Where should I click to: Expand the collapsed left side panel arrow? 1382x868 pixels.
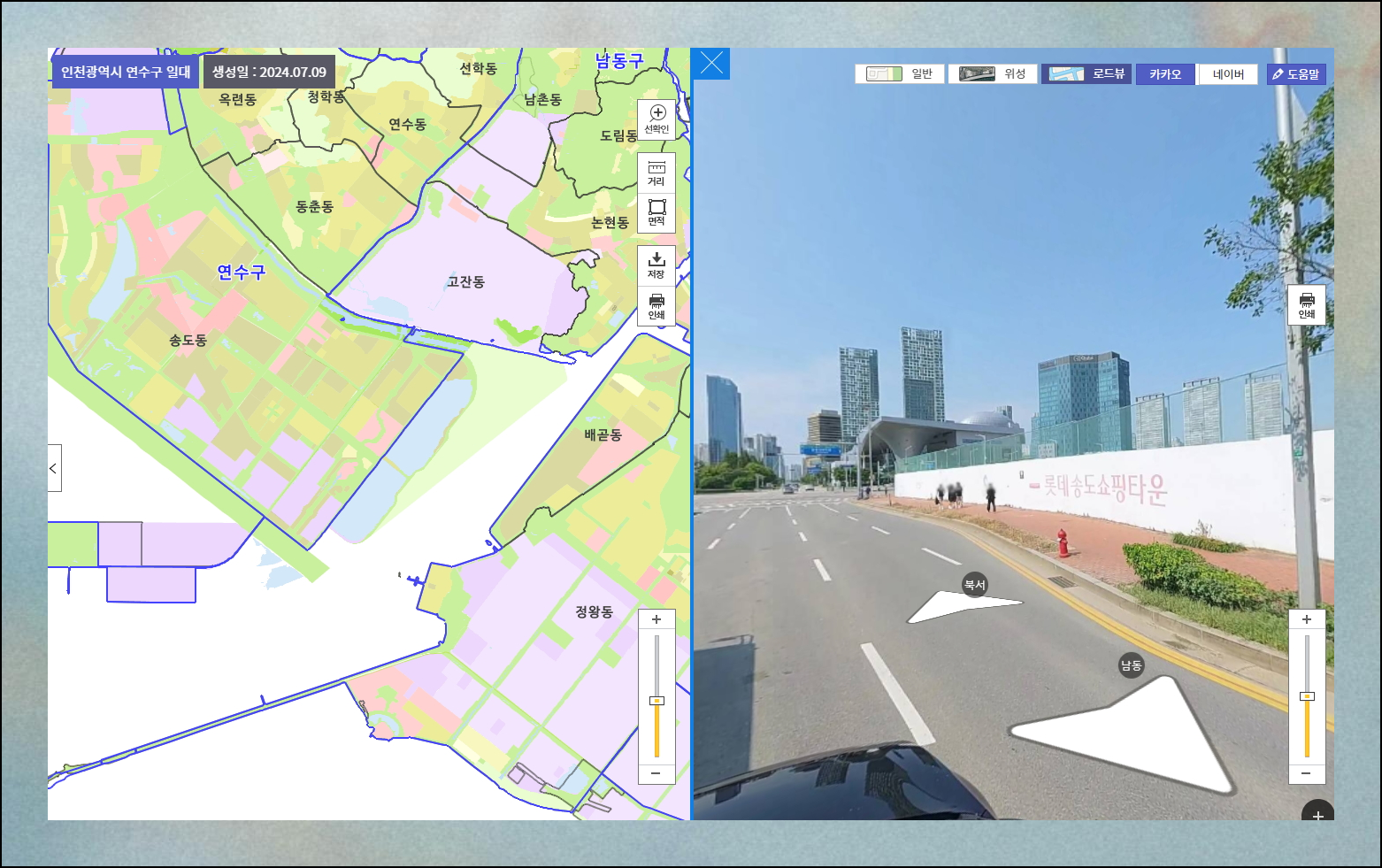pyautogui.click(x=54, y=468)
